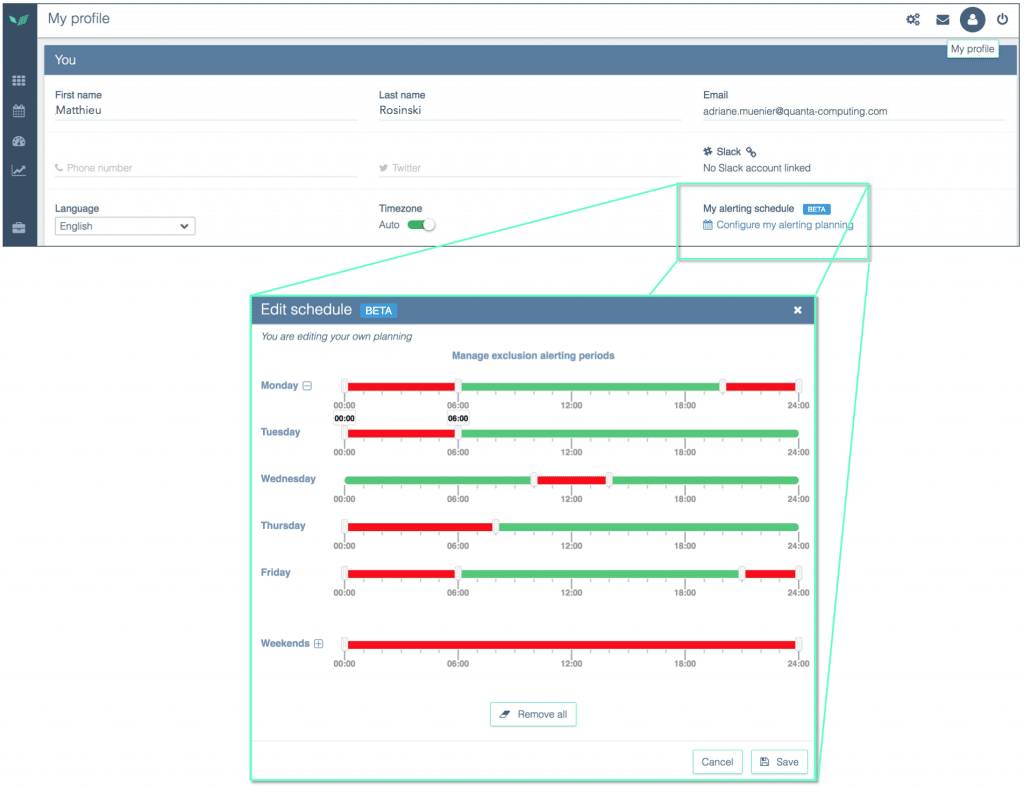Open the grid dashboard sidebar icon
1024x788 pixels.
pyautogui.click(x=19, y=81)
